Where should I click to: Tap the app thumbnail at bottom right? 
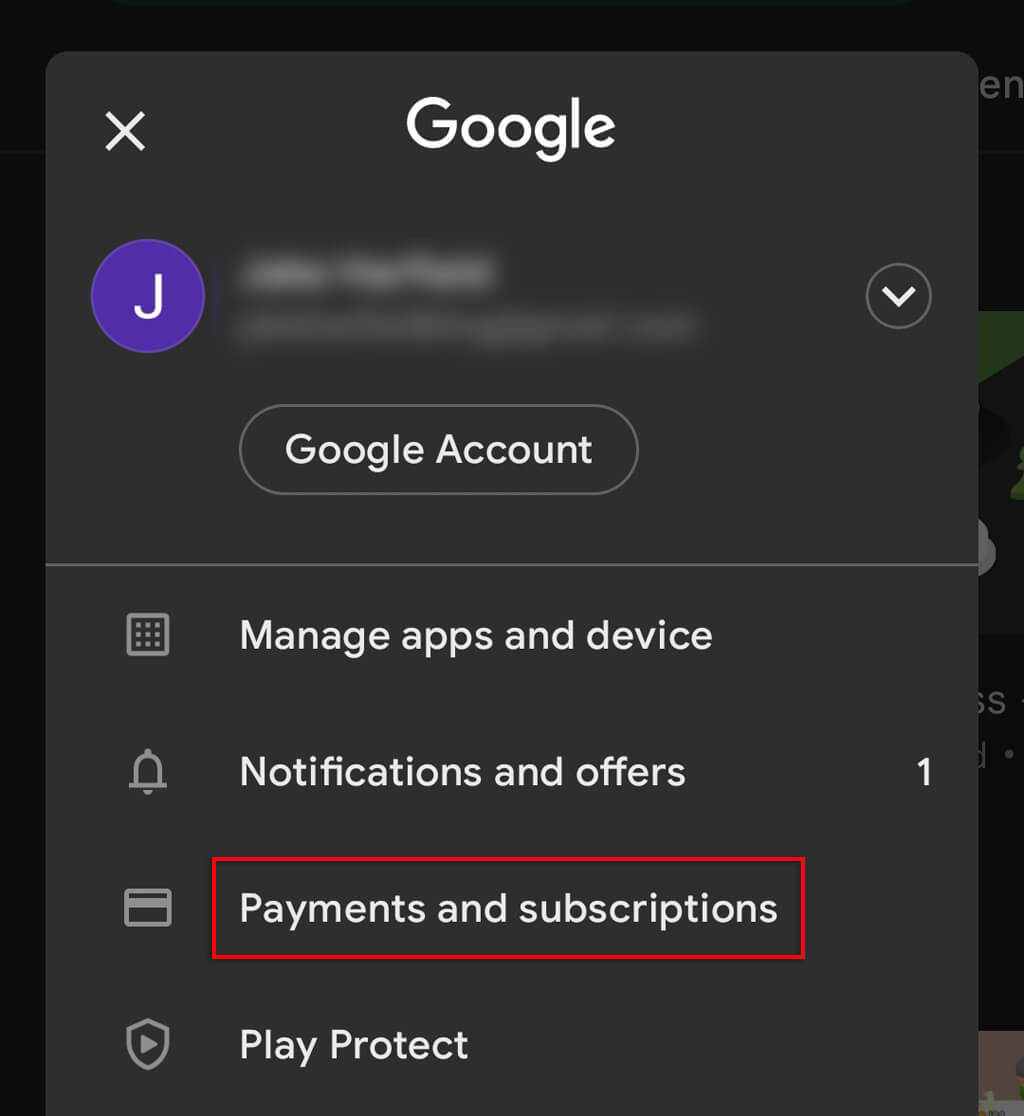tap(1000, 1075)
